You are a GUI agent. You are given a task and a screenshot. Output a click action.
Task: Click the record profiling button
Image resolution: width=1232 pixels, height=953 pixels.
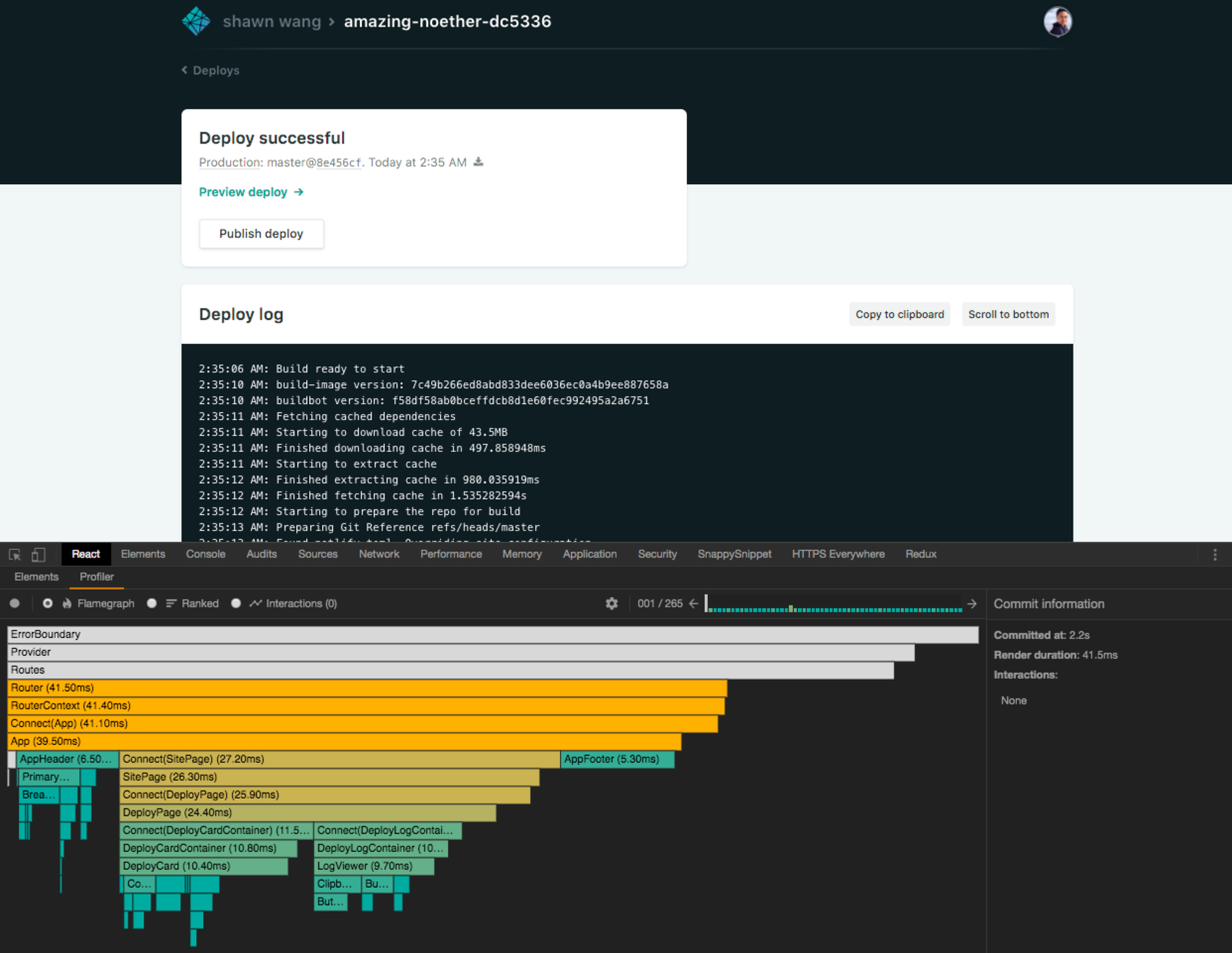[14, 603]
